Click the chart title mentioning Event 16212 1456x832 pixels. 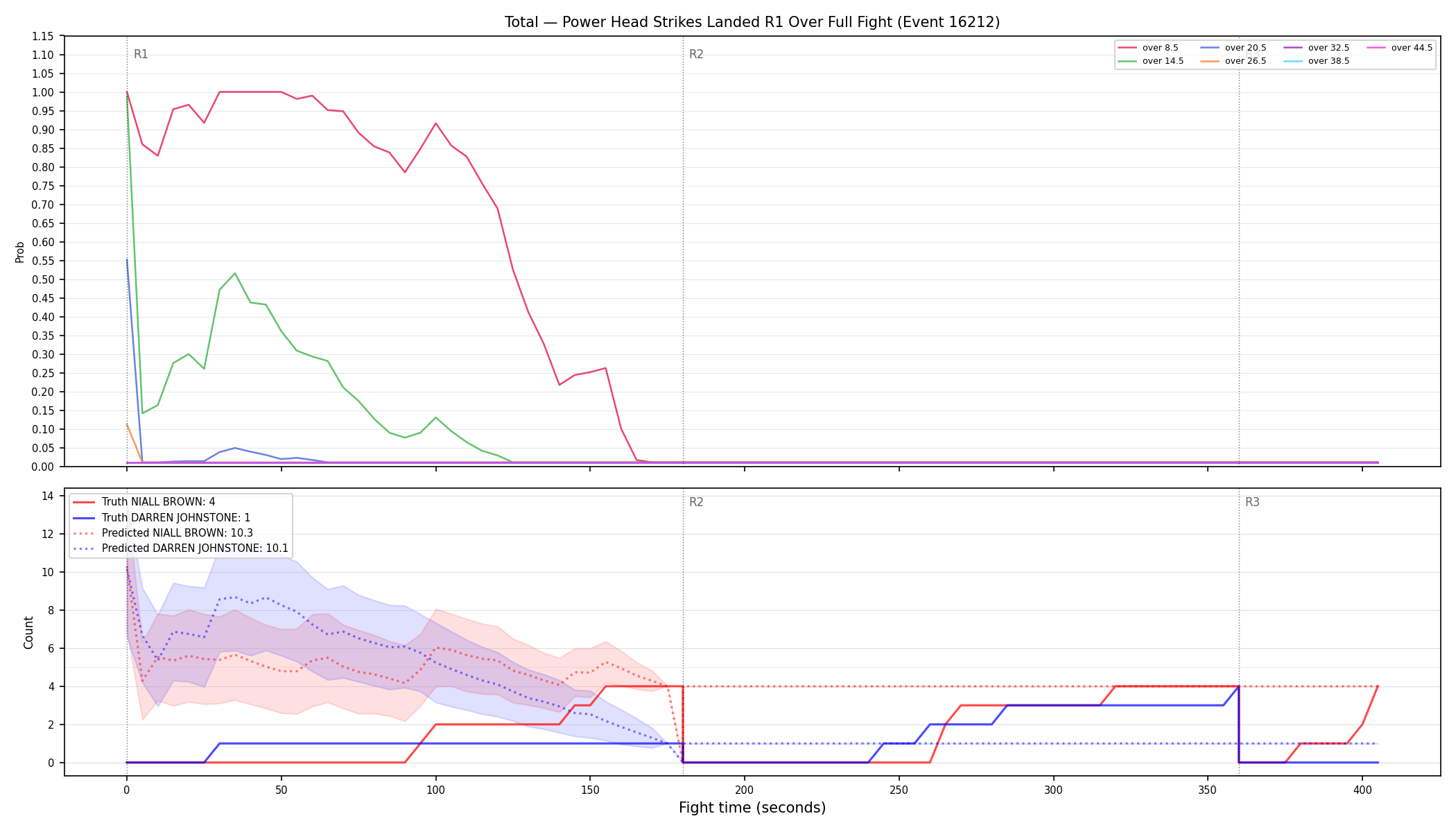click(x=752, y=22)
